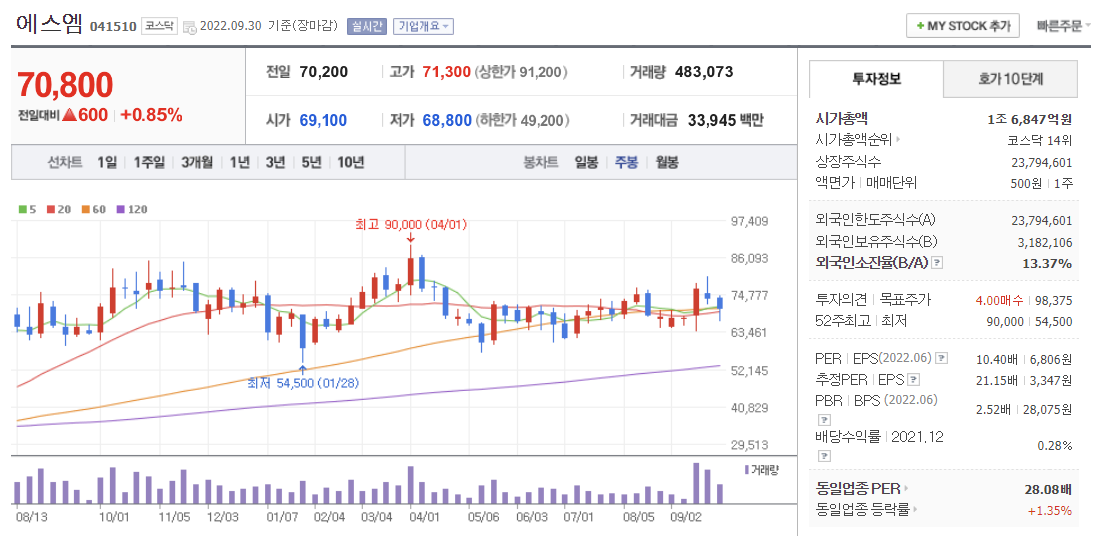This screenshot has width=1110, height=536.
Task: Select the 3년 line chart range
Action: (275, 162)
